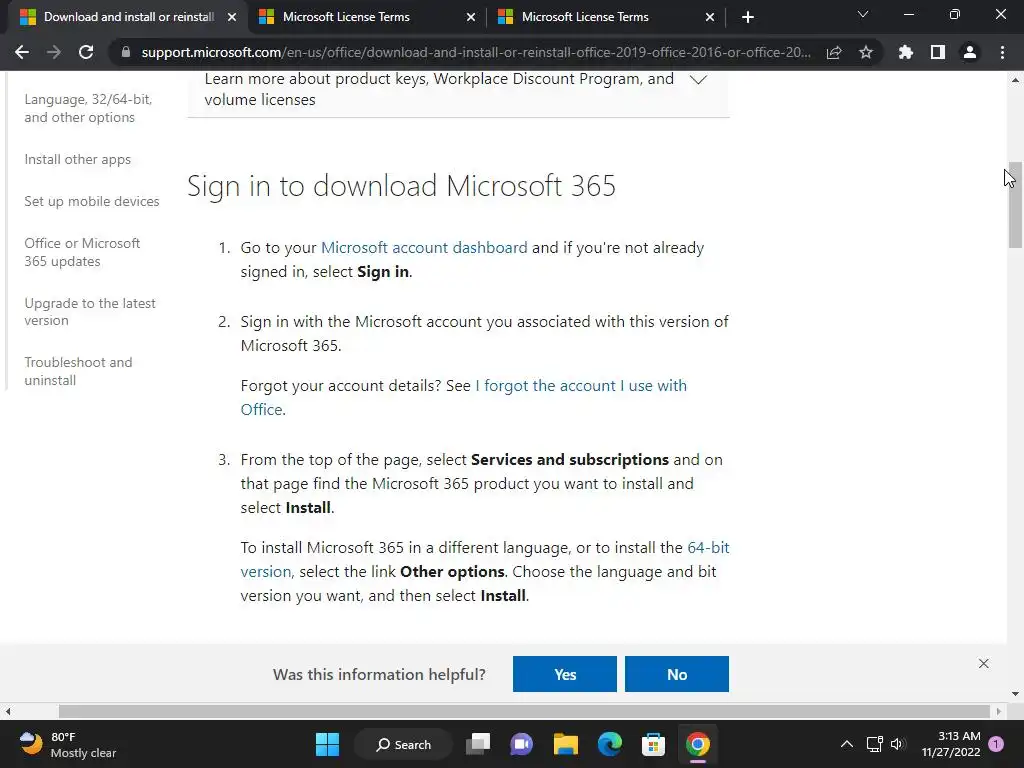The width and height of the screenshot is (1024, 768).
Task: Open the clock and date panel
Action: point(951,744)
